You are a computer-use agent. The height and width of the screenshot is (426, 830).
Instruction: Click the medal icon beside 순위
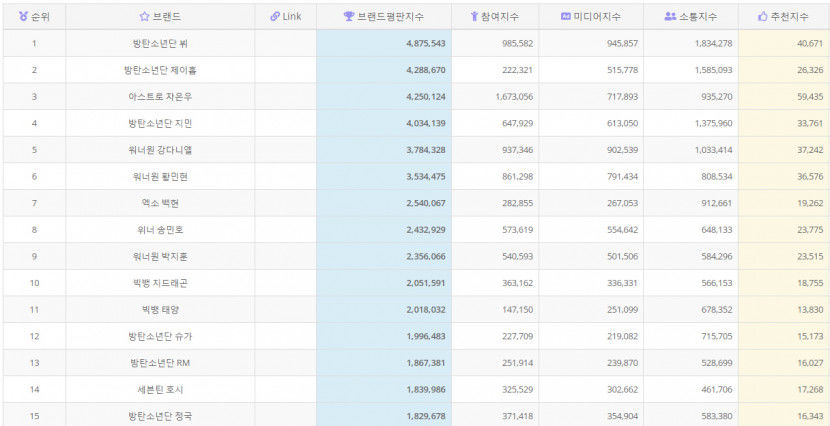pos(23,17)
